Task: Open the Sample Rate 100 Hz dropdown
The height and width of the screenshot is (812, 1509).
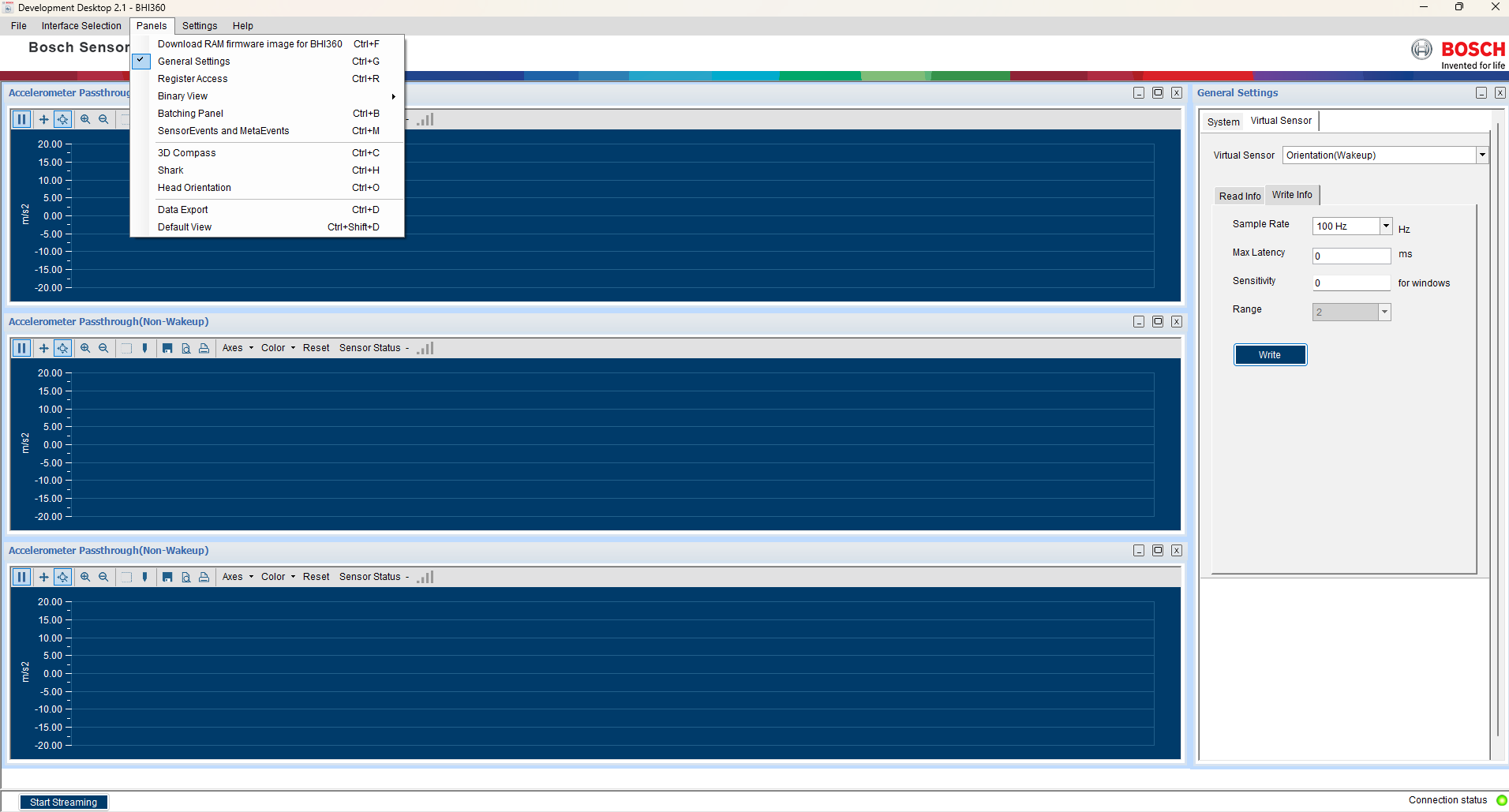Action: pos(1386,226)
